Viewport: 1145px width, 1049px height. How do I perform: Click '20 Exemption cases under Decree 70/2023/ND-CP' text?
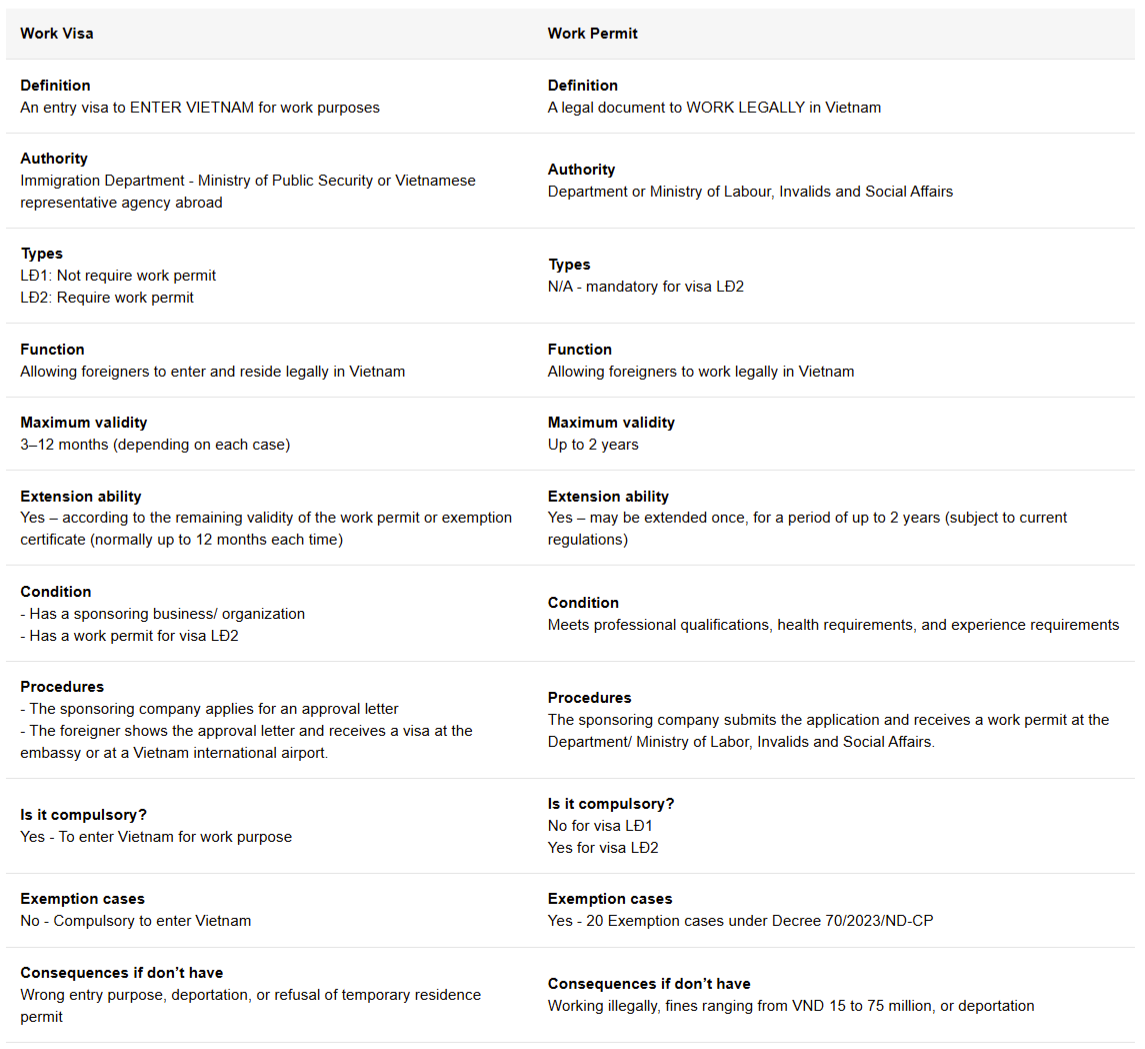[x=740, y=920]
